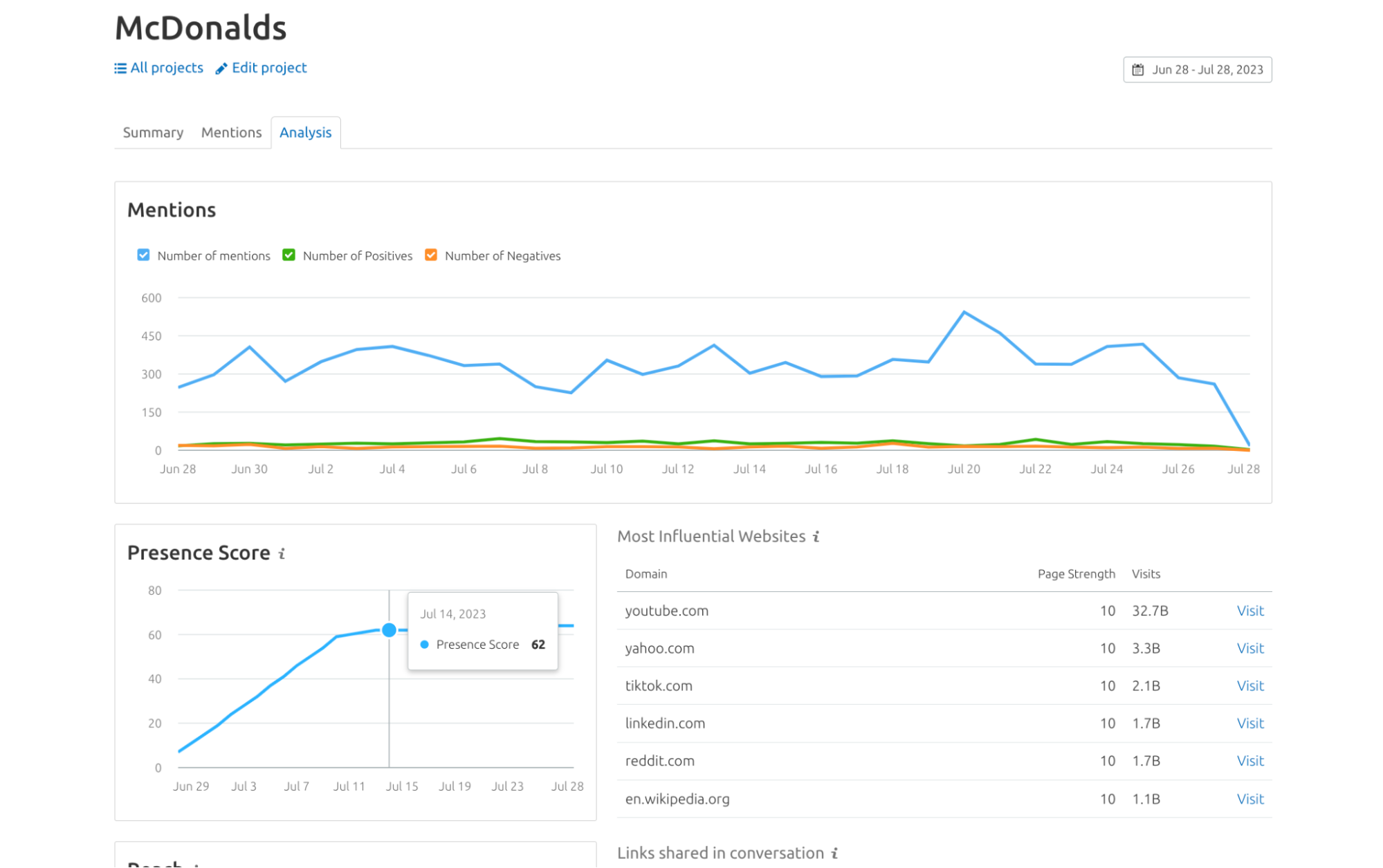Screen dimensions: 1383x868
Task: Click the Edit project pencil icon
Action: (221, 68)
